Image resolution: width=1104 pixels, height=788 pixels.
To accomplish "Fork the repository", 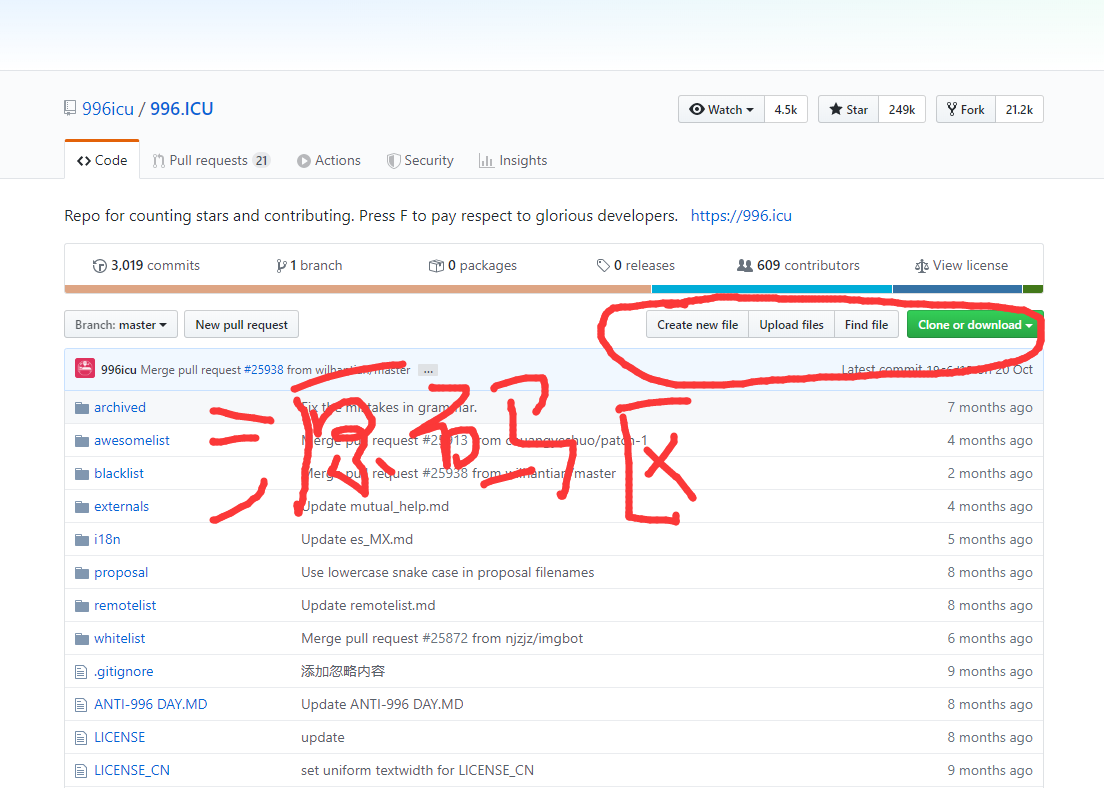I will coord(966,109).
